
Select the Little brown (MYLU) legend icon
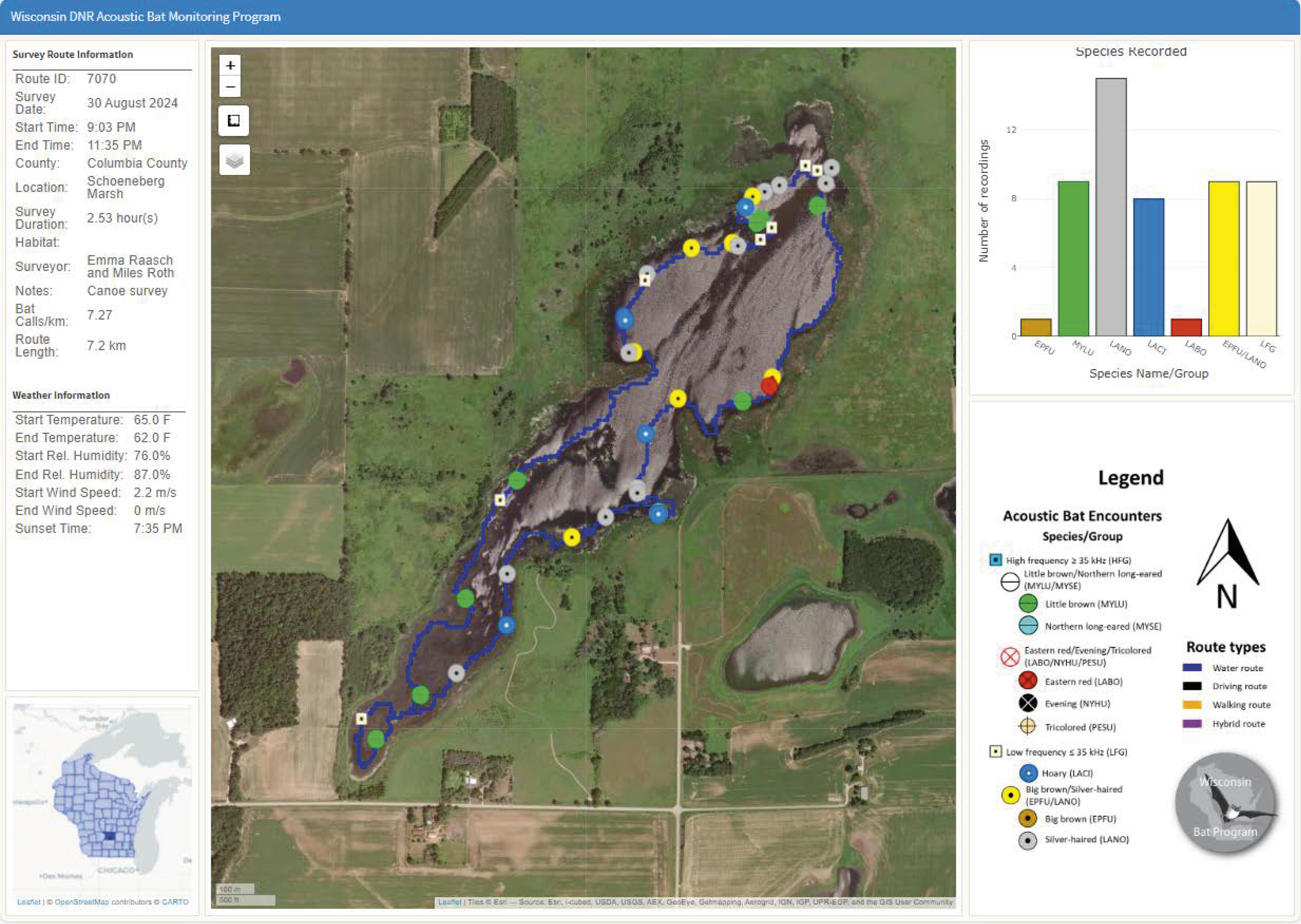point(1028,604)
